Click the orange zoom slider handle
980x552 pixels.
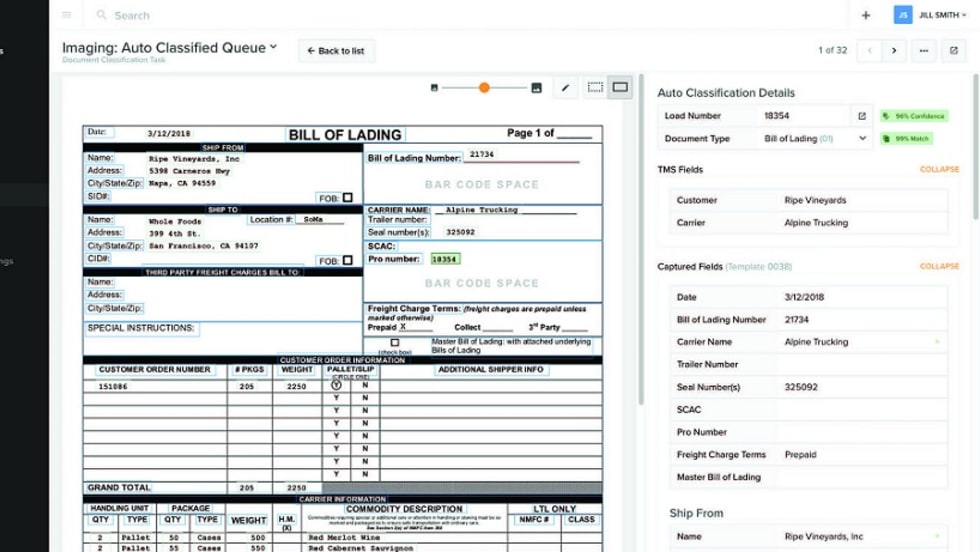pyautogui.click(x=484, y=88)
